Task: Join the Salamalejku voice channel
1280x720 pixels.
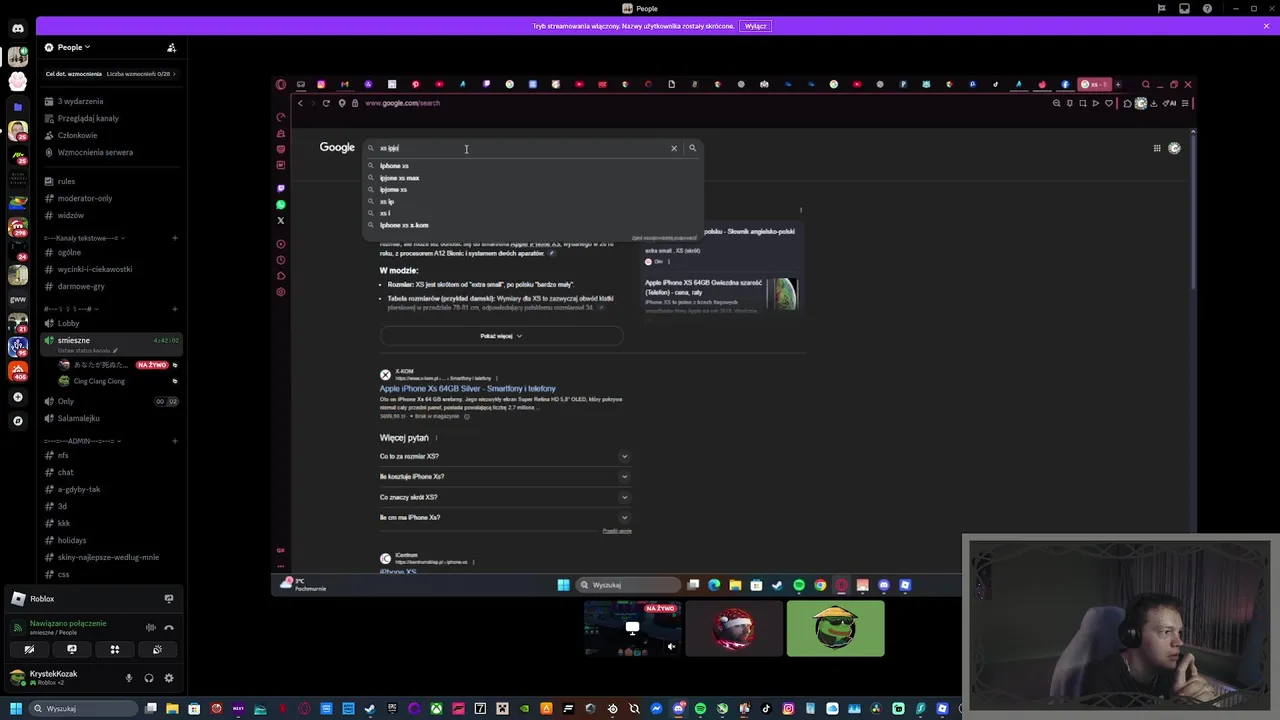Action: (78, 418)
